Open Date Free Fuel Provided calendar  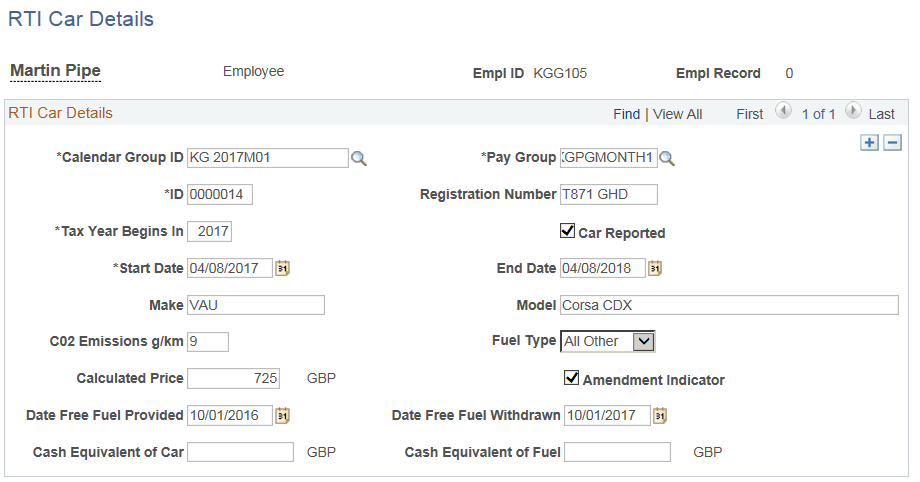282,415
